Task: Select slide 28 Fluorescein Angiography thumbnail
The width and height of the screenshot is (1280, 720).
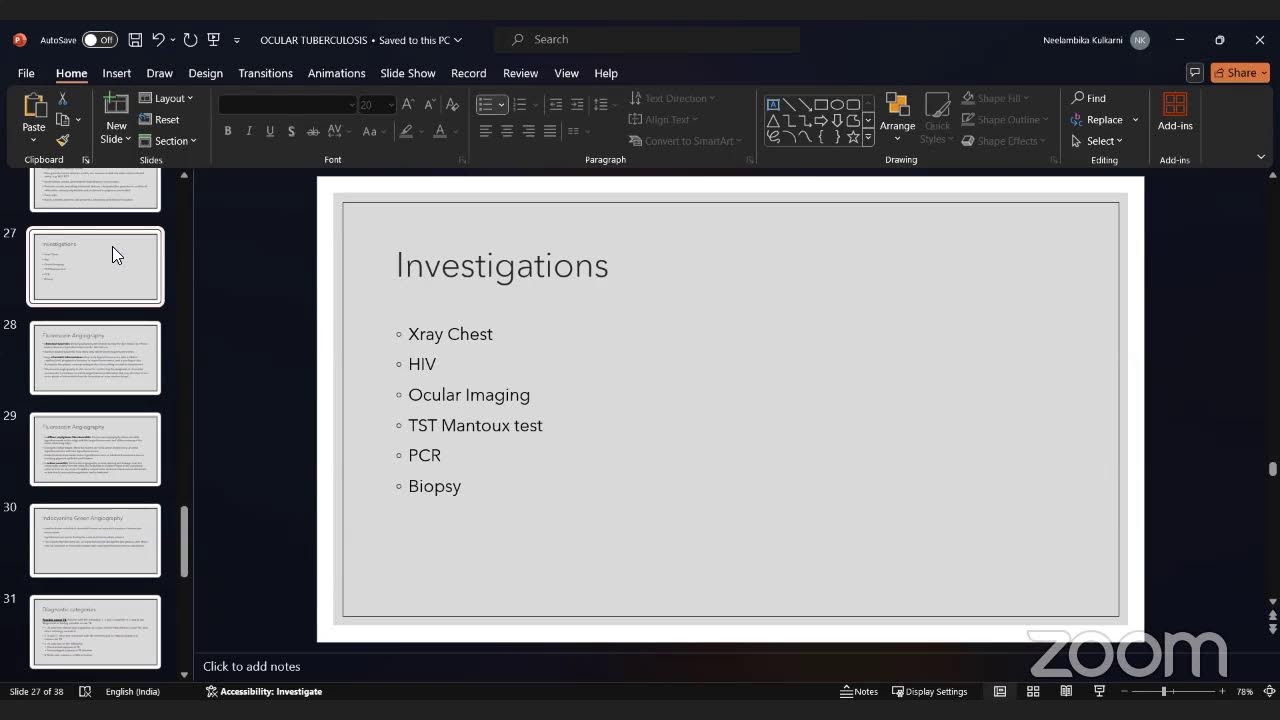Action: [95, 358]
